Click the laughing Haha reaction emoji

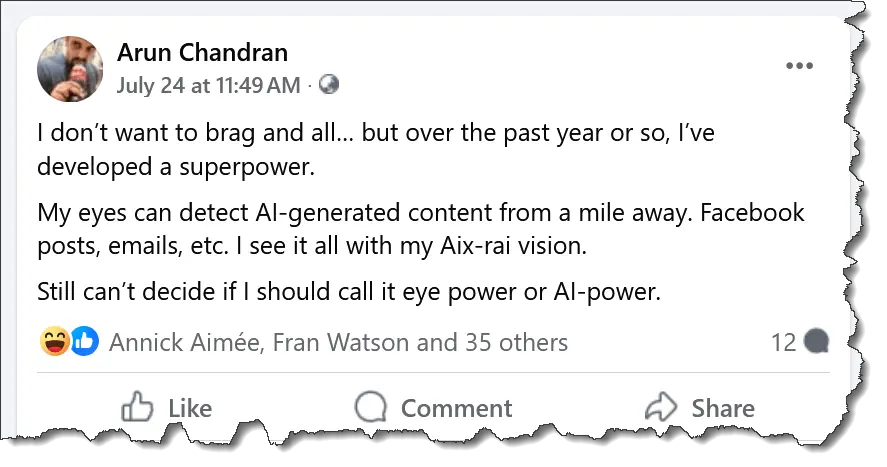(x=56, y=343)
